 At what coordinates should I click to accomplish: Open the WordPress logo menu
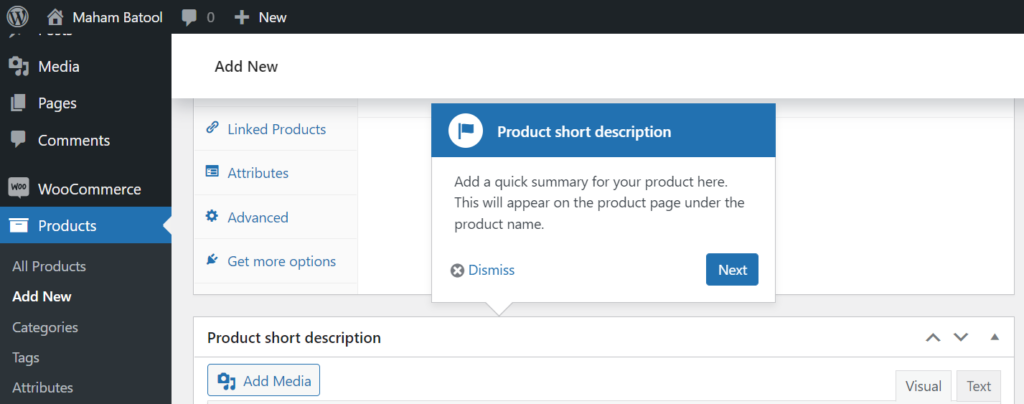(18, 17)
